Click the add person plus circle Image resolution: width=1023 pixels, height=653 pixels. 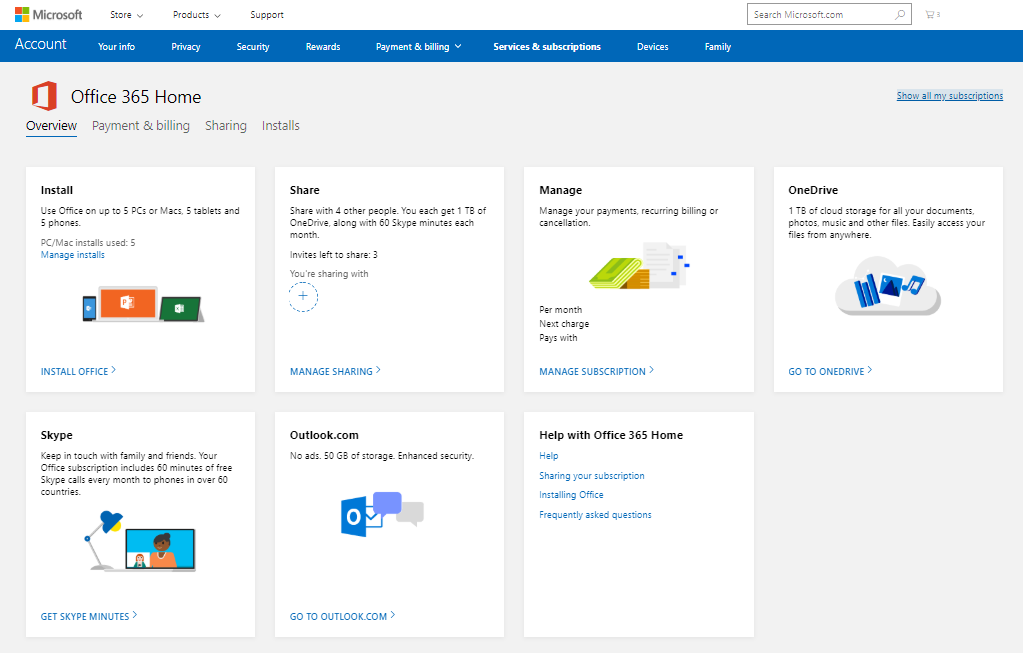pyautogui.click(x=303, y=297)
